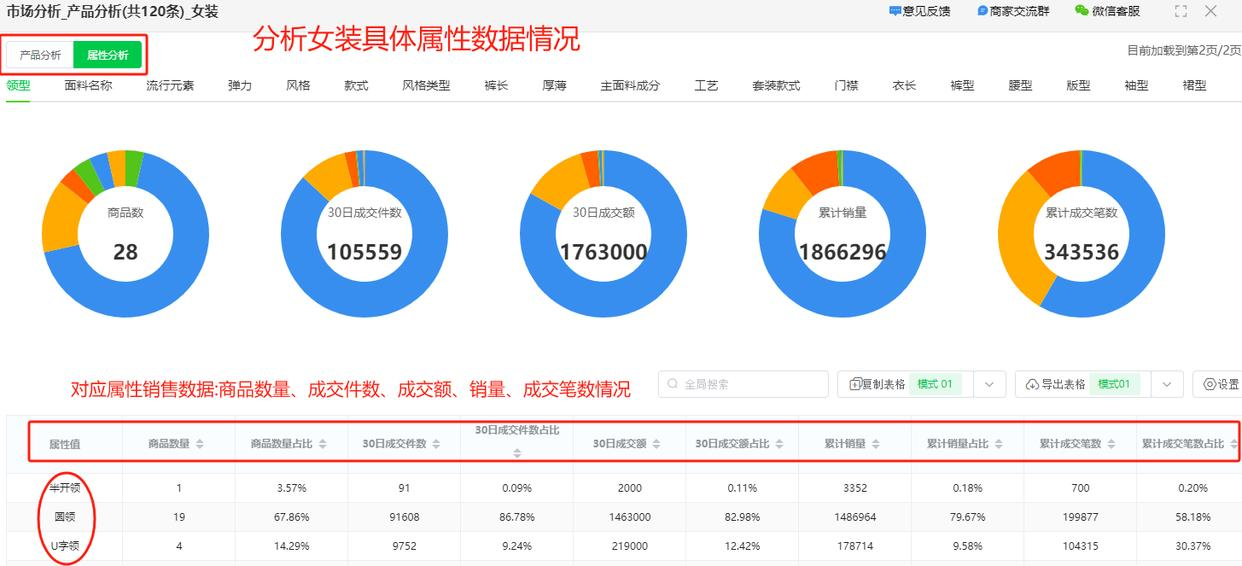The image size is (1242, 566).
Task: Toggle the fullscreen expand icon
Action: (x=1181, y=11)
